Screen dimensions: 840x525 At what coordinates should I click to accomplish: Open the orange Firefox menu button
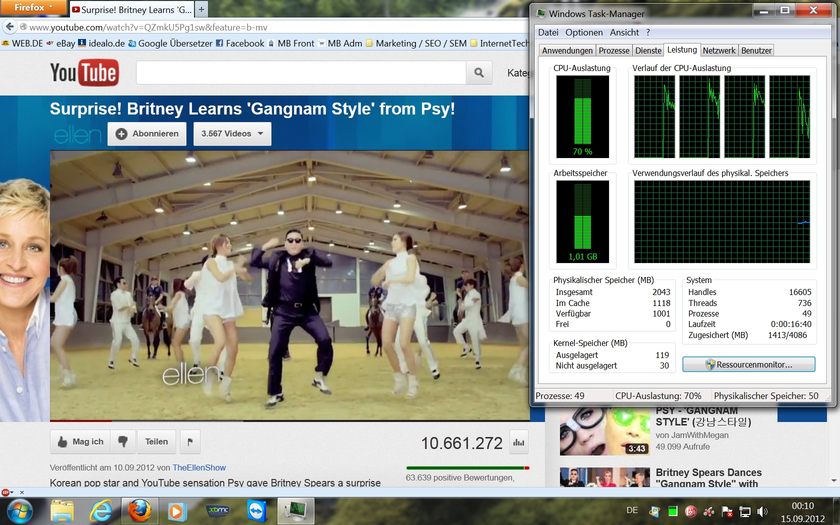coord(33,8)
